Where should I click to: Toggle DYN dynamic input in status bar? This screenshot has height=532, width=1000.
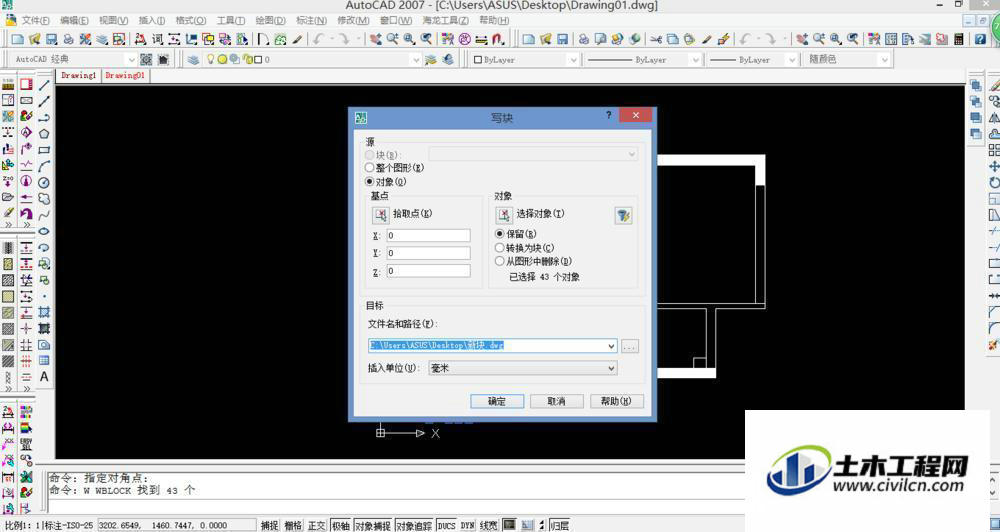click(x=467, y=526)
